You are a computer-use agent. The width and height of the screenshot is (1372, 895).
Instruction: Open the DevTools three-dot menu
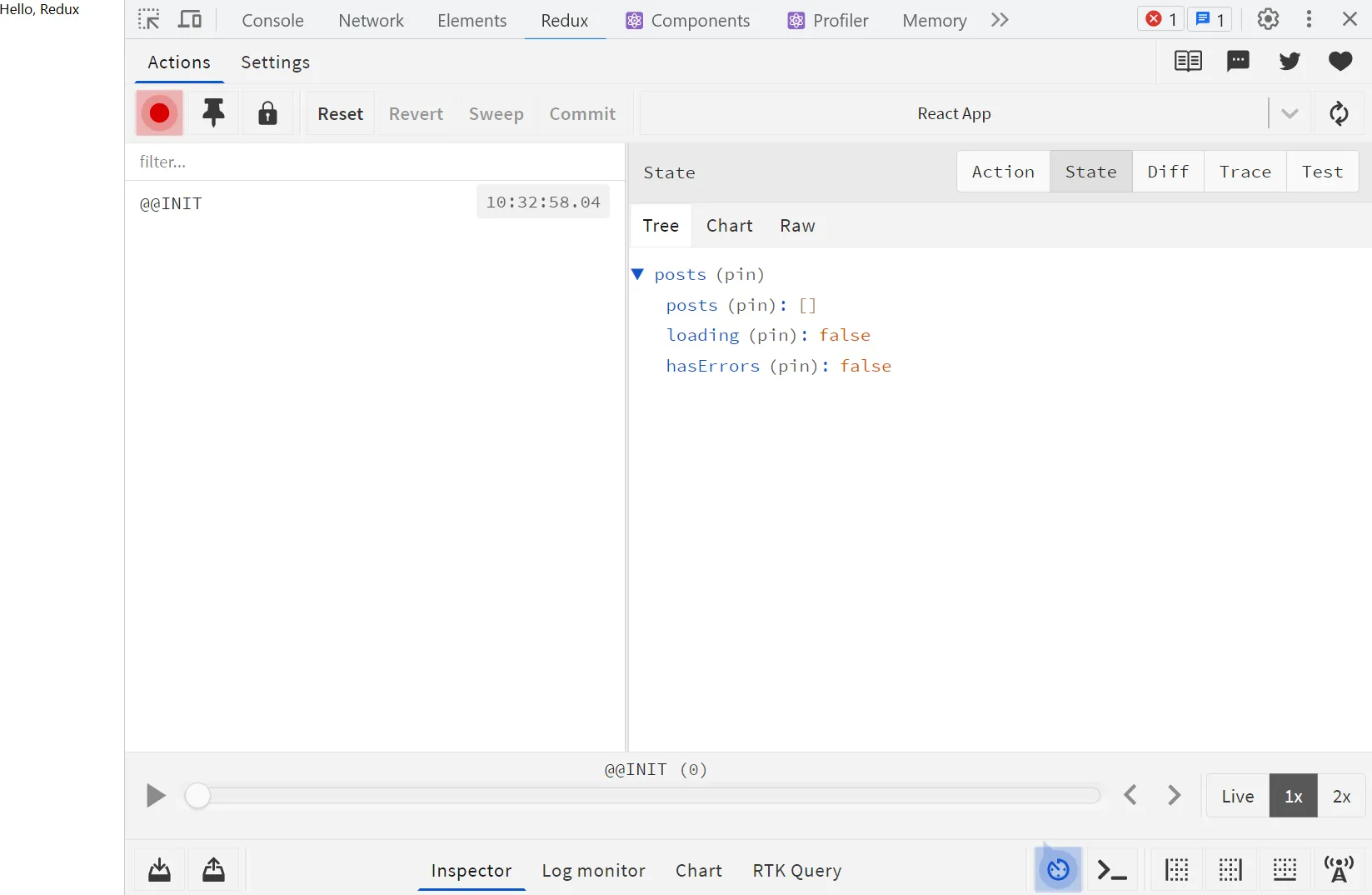click(1309, 19)
